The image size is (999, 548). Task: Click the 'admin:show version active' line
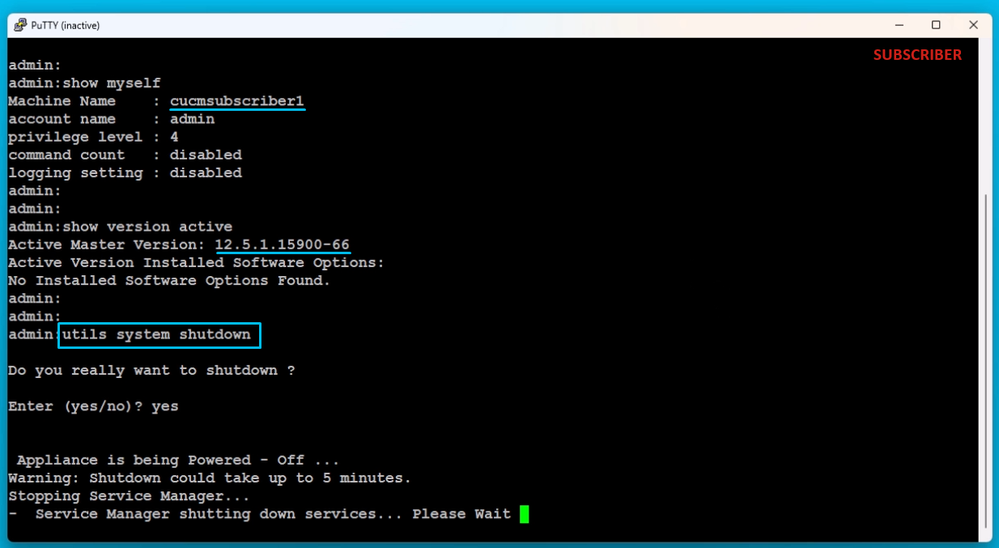pos(120,227)
